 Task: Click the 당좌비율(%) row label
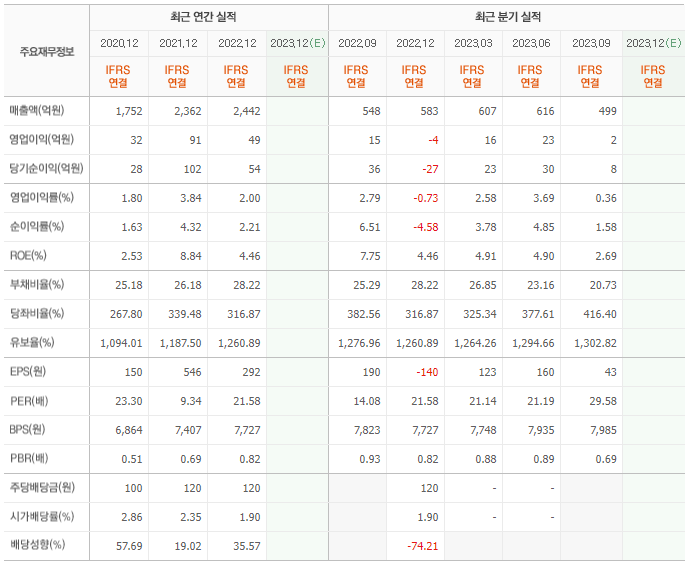pyautogui.click(x=37, y=313)
